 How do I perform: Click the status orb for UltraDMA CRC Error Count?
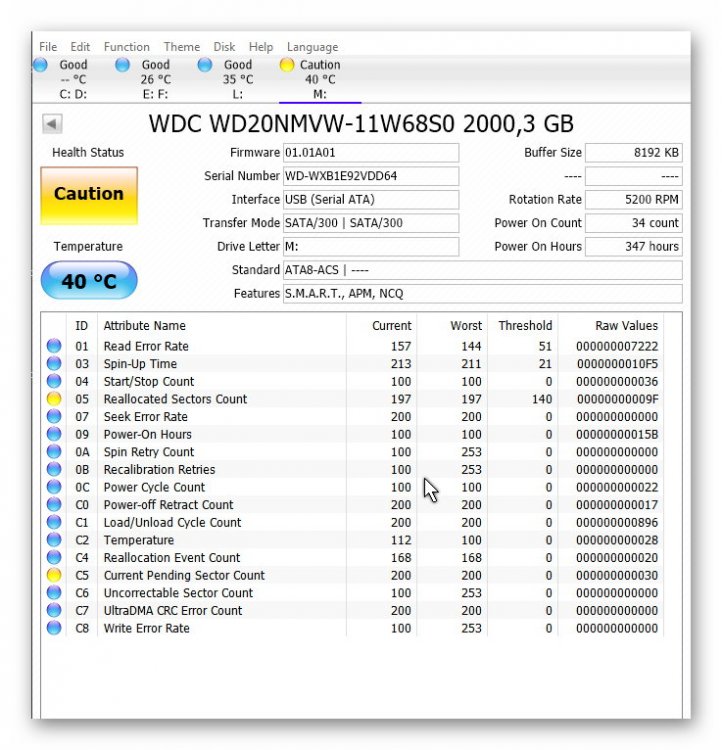(x=54, y=610)
